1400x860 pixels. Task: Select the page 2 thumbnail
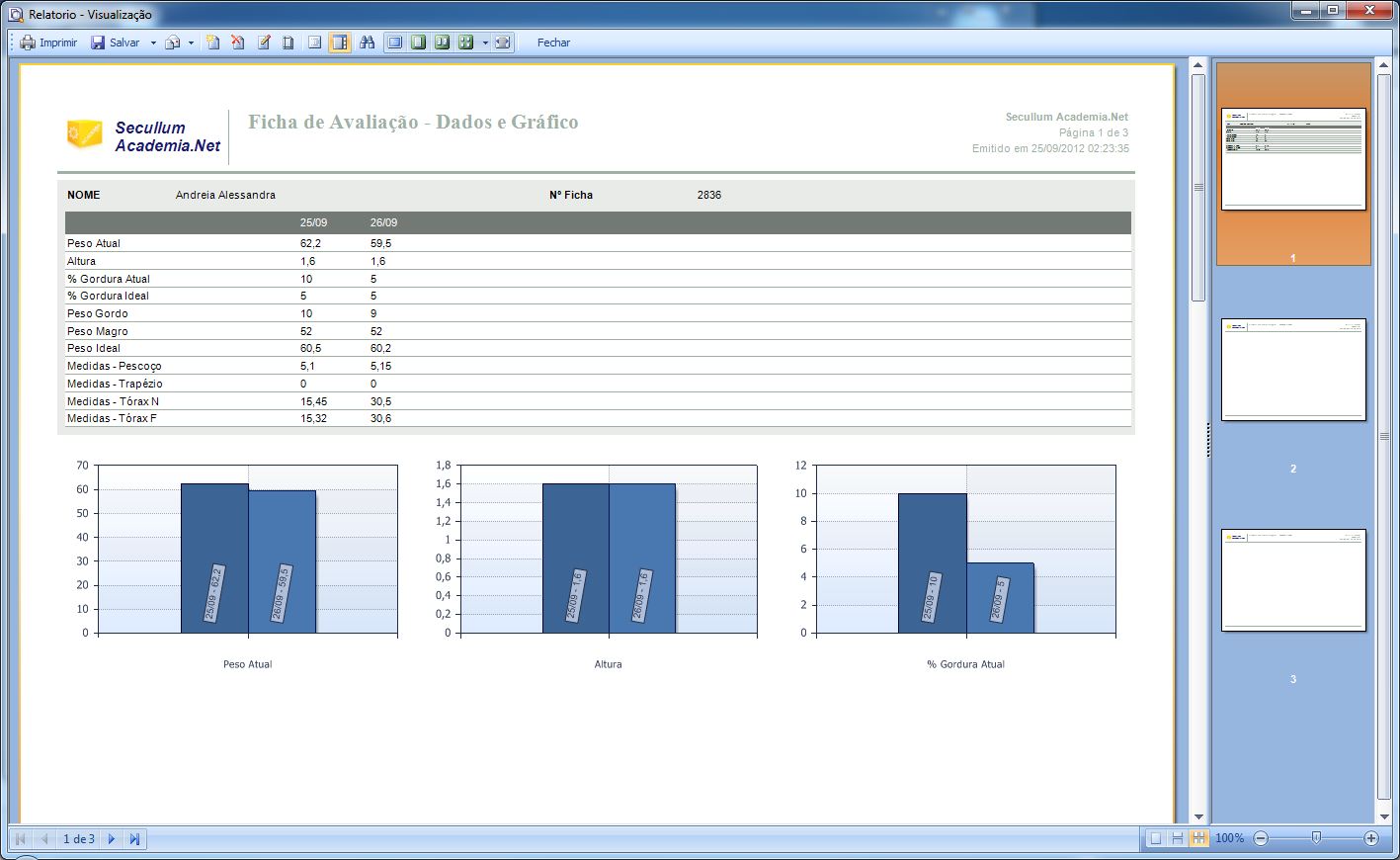point(1293,370)
